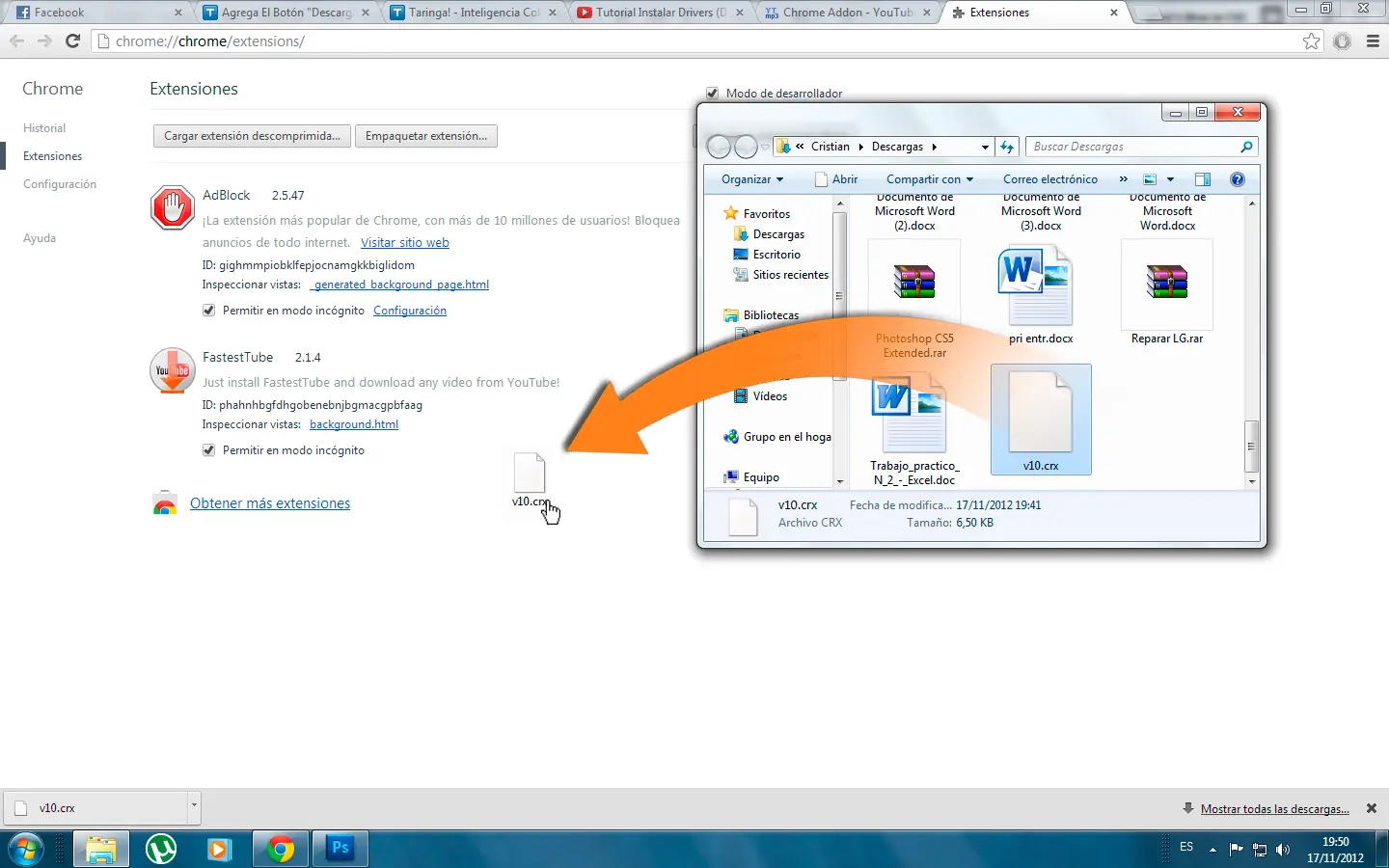This screenshot has height=868, width=1389.
Task: Open the AdBlock toolbar icon in Chrome
Action: tap(1342, 41)
